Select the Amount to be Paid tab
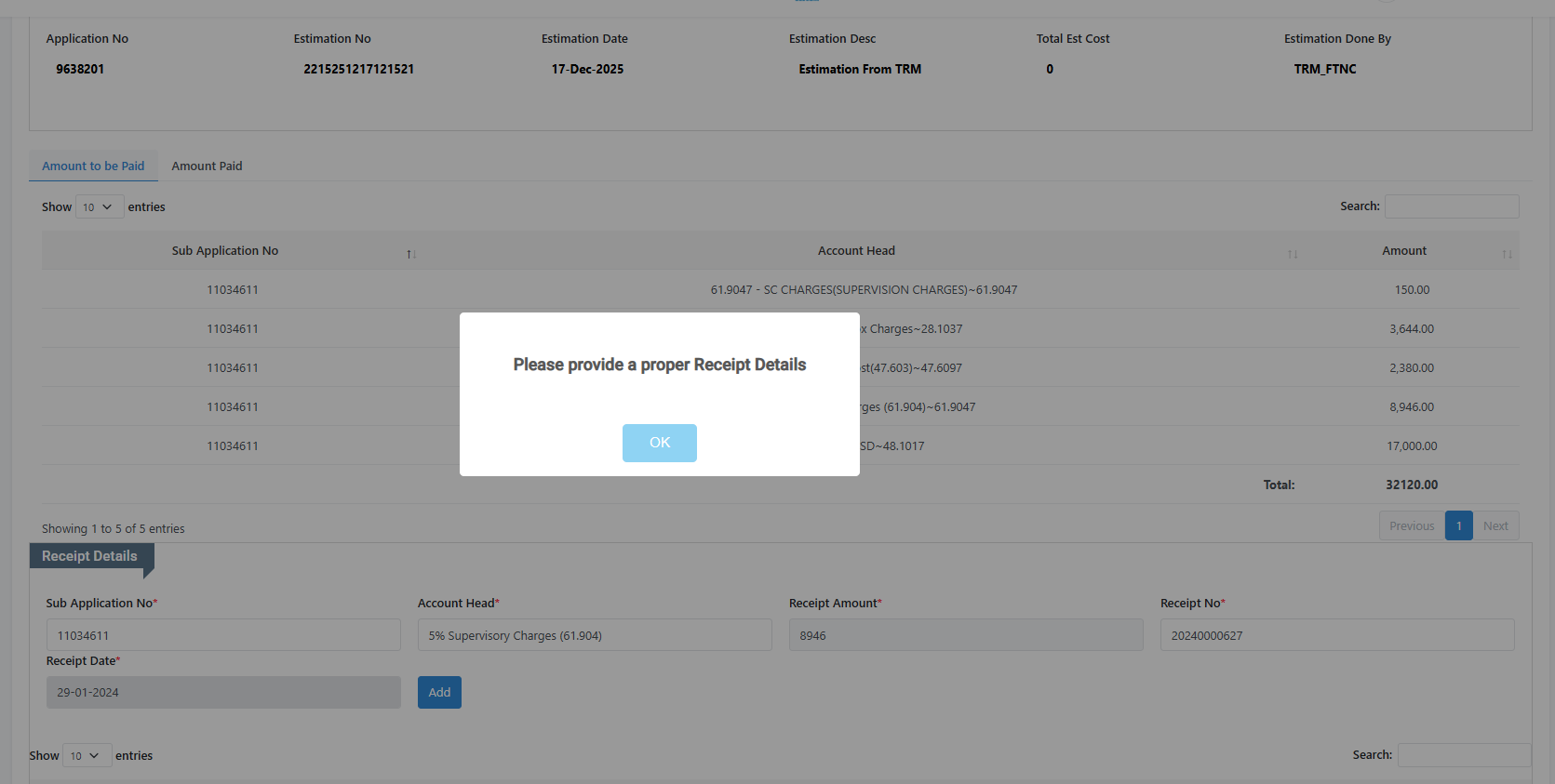The image size is (1555, 784). click(x=93, y=166)
